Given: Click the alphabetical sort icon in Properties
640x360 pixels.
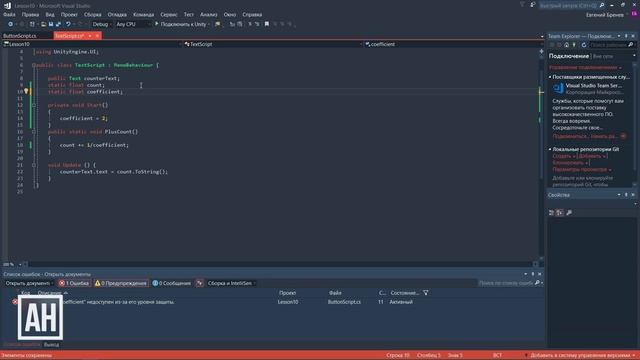Looking at the screenshot, I should click(560, 213).
